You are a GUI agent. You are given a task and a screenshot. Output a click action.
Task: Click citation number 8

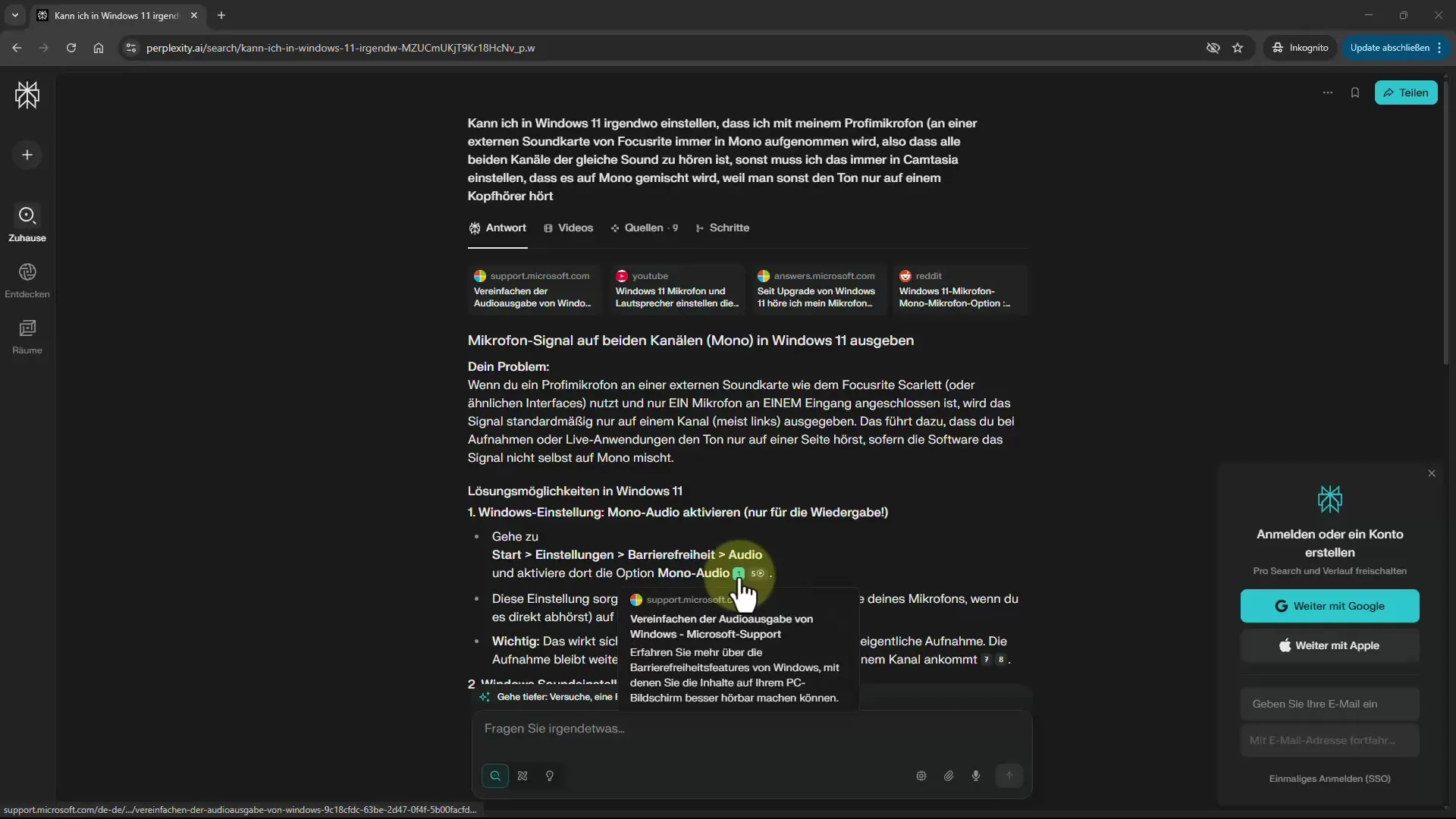(x=1001, y=660)
